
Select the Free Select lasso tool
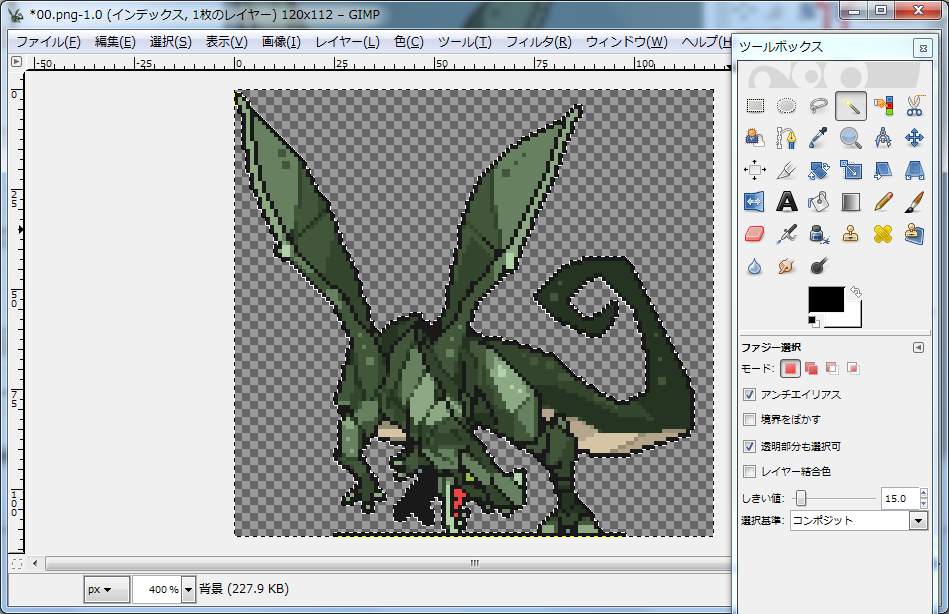(x=819, y=105)
